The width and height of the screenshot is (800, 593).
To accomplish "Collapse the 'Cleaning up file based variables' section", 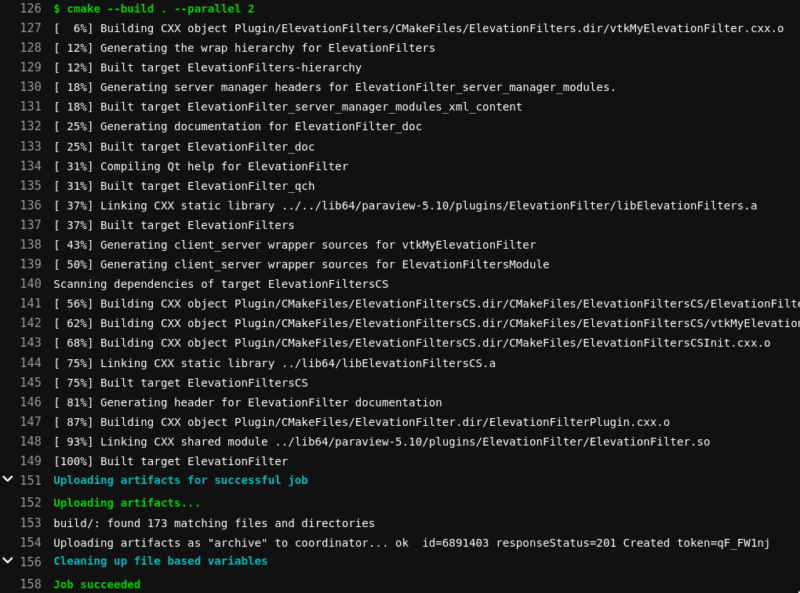I will 10,561.
